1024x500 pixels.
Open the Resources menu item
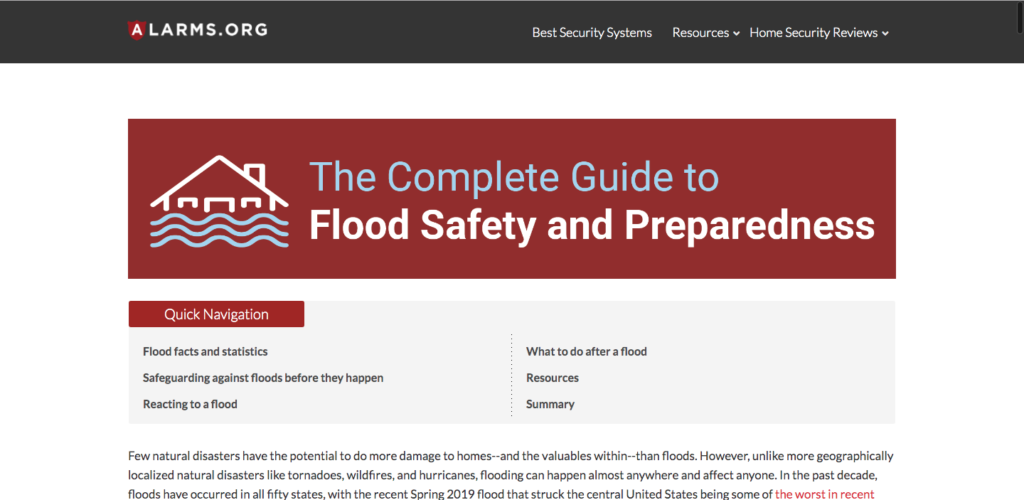[700, 33]
